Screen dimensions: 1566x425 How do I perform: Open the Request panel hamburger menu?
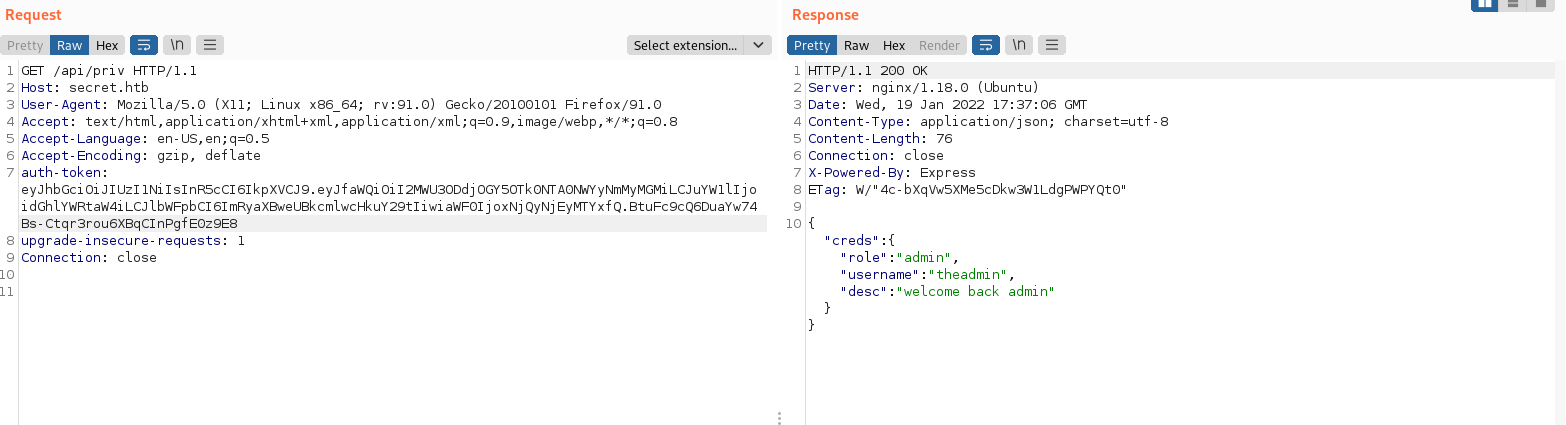click(x=210, y=45)
